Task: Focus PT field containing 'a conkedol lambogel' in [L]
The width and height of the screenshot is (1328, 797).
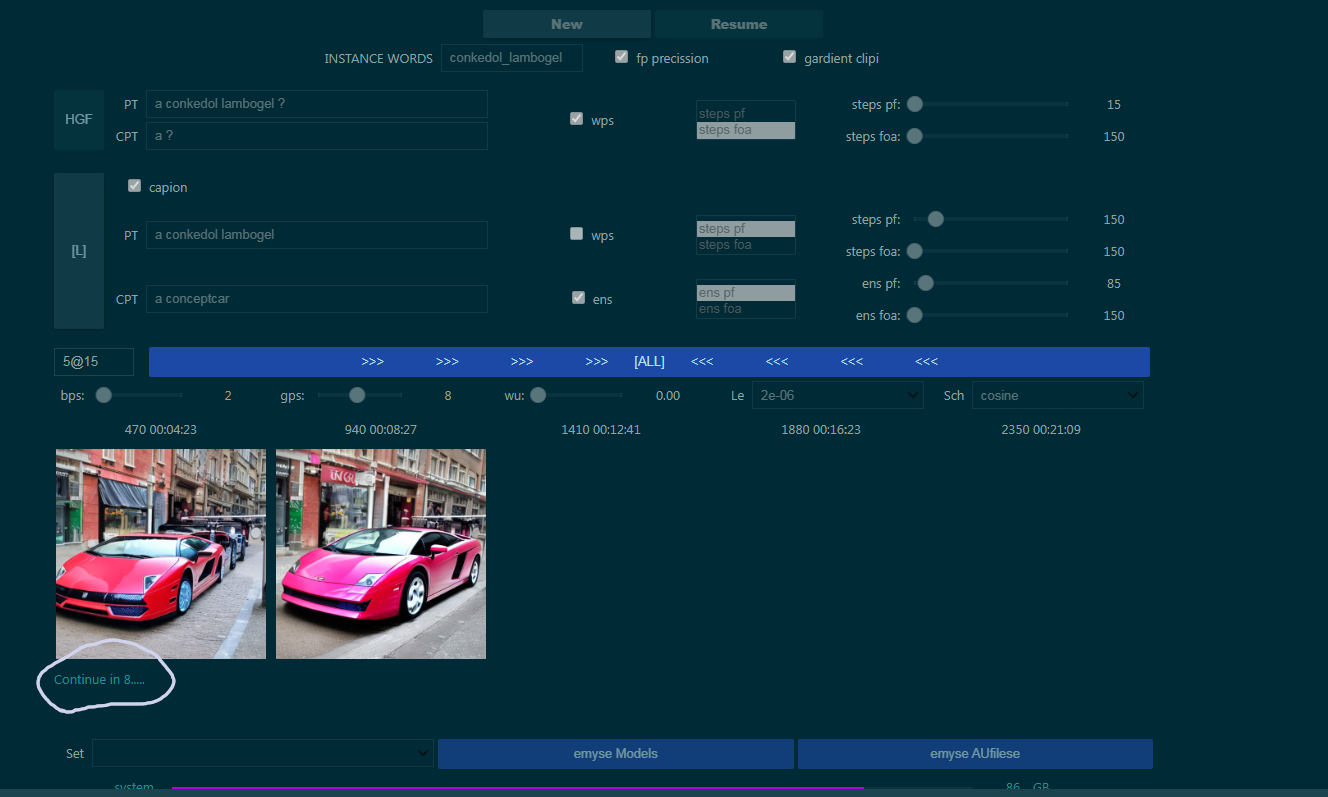Action: coord(317,235)
